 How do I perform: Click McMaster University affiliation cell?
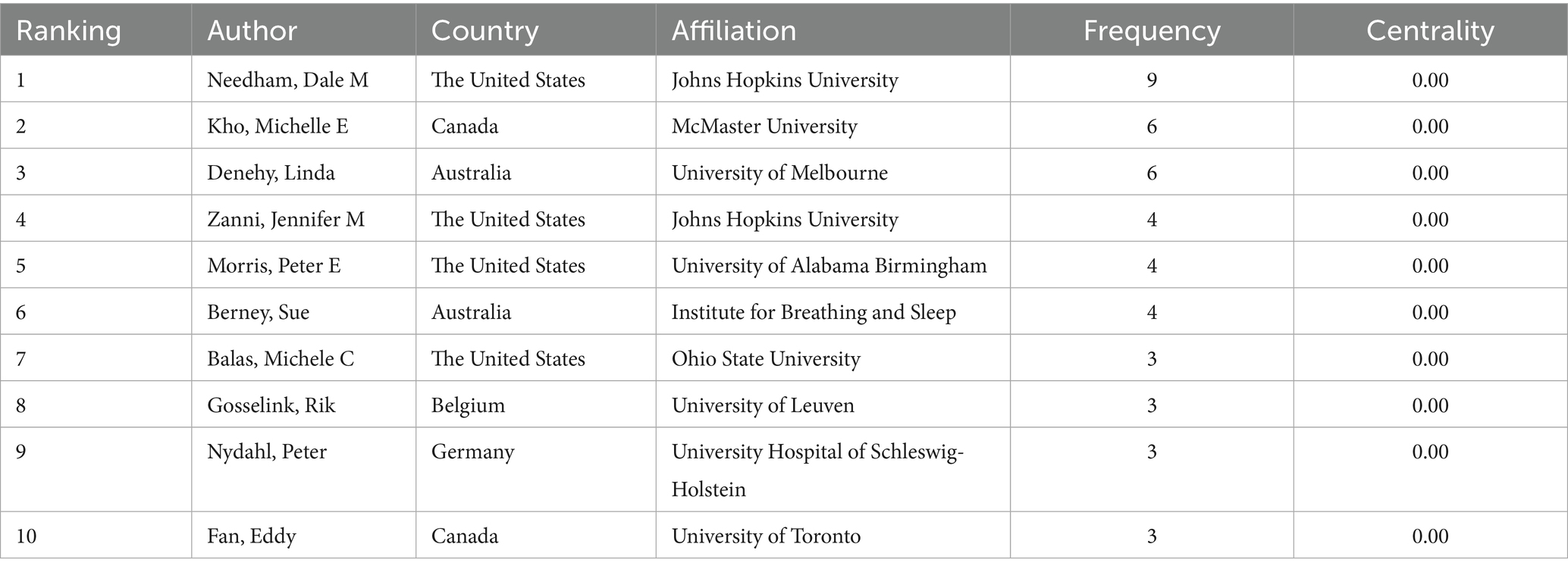coord(764,127)
